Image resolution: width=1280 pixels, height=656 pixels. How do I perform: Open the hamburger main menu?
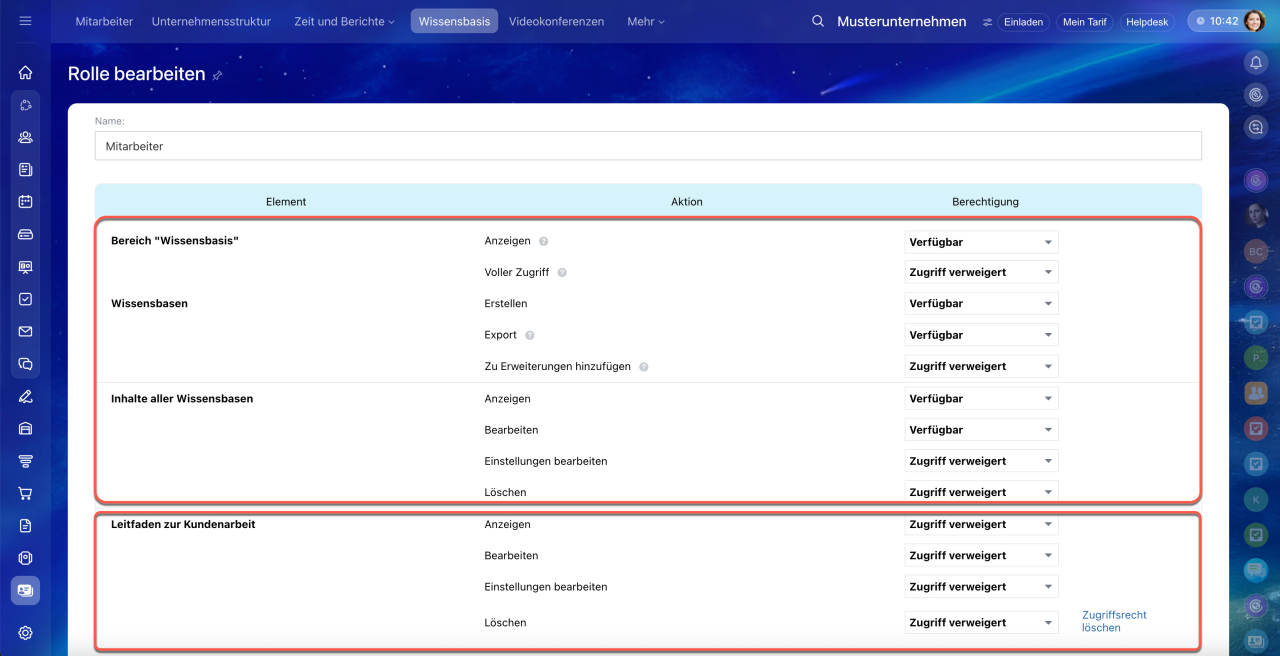pyautogui.click(x=25, y=21)
